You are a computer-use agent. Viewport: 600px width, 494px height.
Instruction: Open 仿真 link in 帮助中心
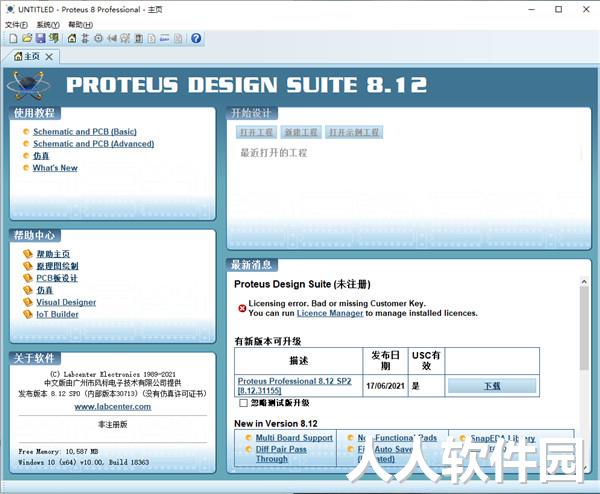44,290
